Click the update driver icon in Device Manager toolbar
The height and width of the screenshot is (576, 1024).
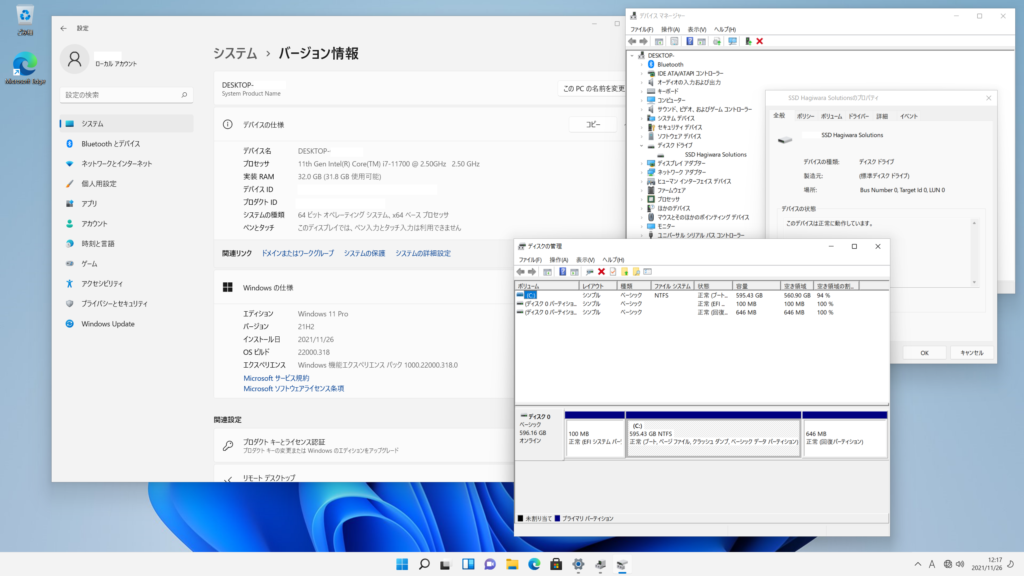[716, 41]
